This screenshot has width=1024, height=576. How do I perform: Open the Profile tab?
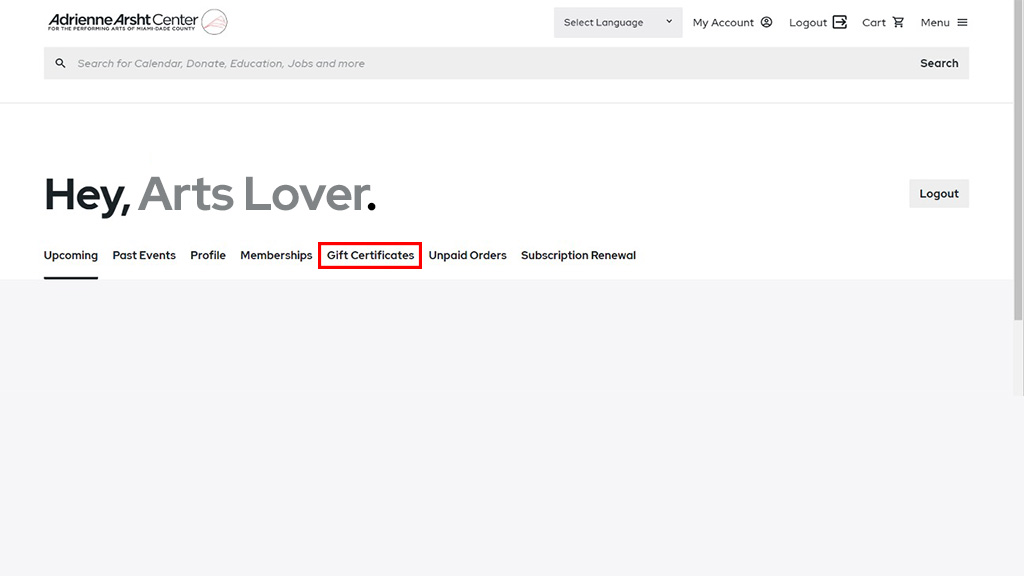click(208, 255)
